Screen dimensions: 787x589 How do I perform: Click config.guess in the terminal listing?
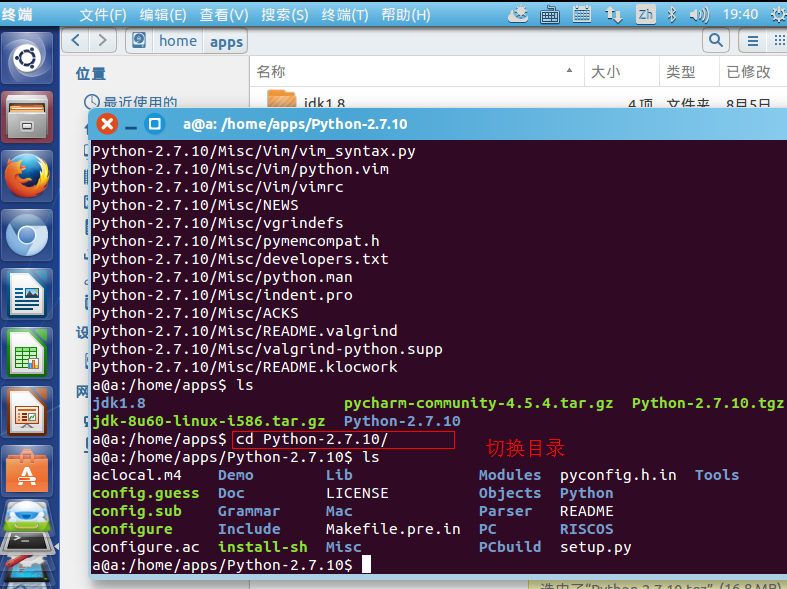146,493
